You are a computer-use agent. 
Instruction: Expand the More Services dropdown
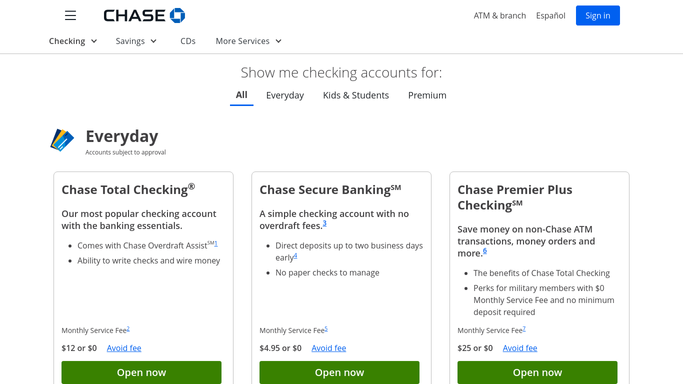(x=248, y=41)
